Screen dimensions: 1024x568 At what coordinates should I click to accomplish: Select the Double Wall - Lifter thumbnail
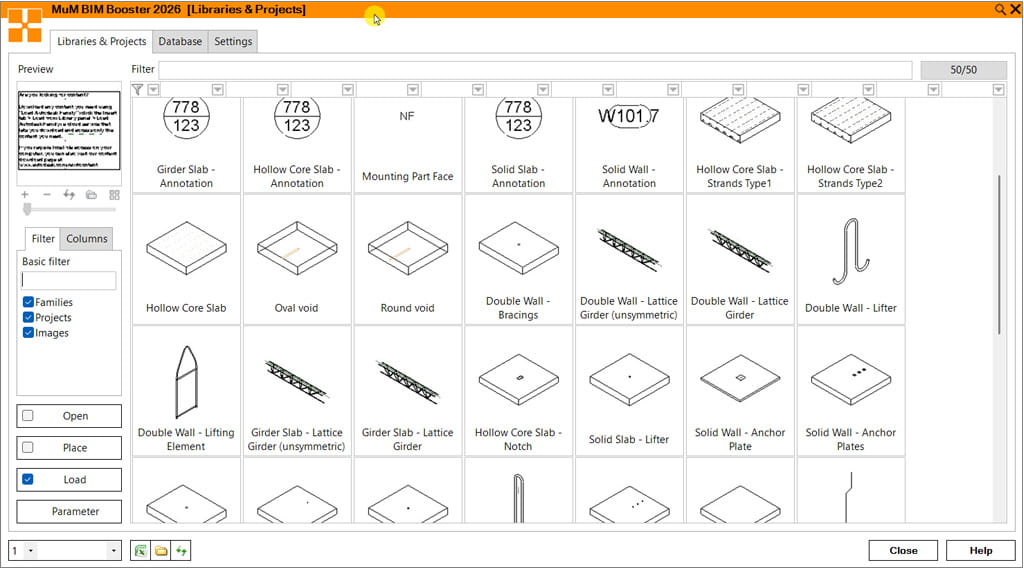(850, 259)
